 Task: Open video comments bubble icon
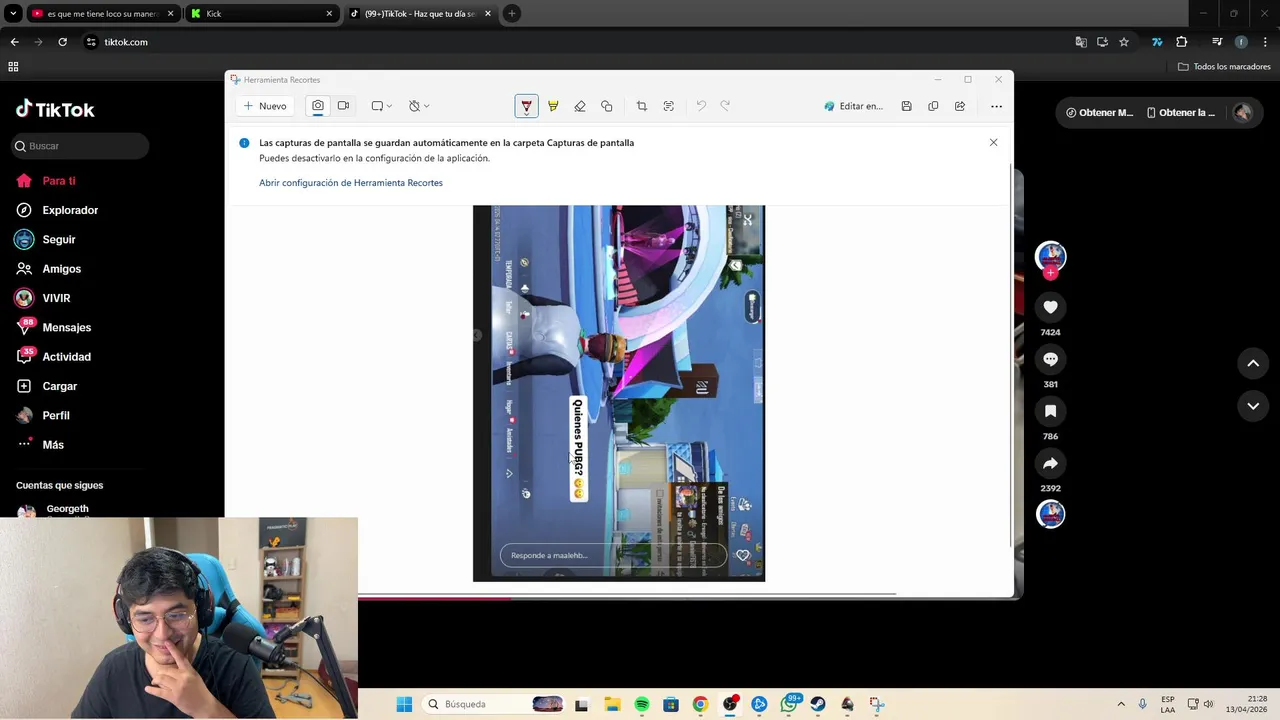pyautogui.click(x=1050, y=359)
